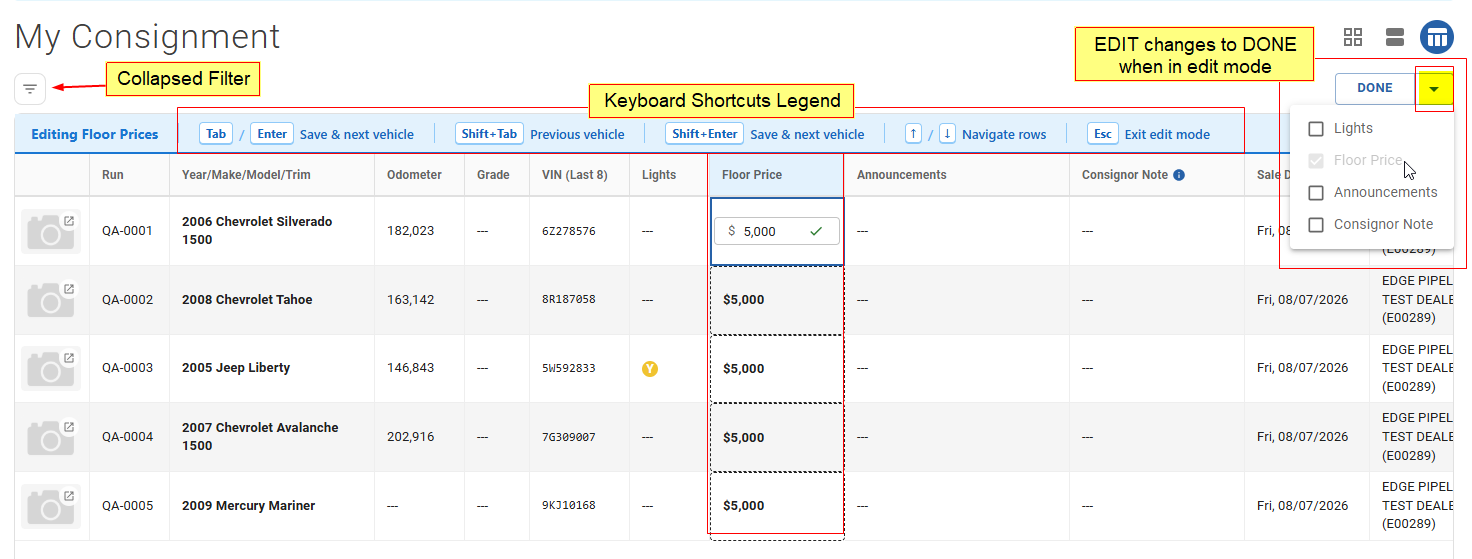Select Floor Price cell for Chevrolet Tahoe
1472x559 pixels.
click(776, 300)
